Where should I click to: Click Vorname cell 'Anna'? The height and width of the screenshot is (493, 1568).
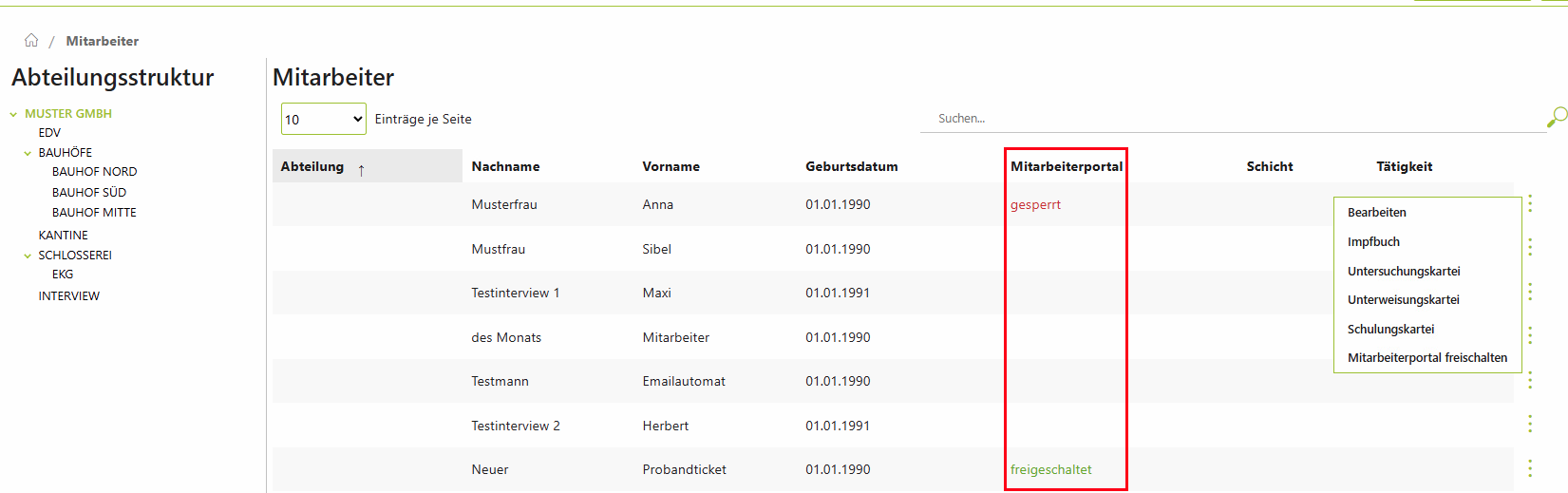(657, 204)
